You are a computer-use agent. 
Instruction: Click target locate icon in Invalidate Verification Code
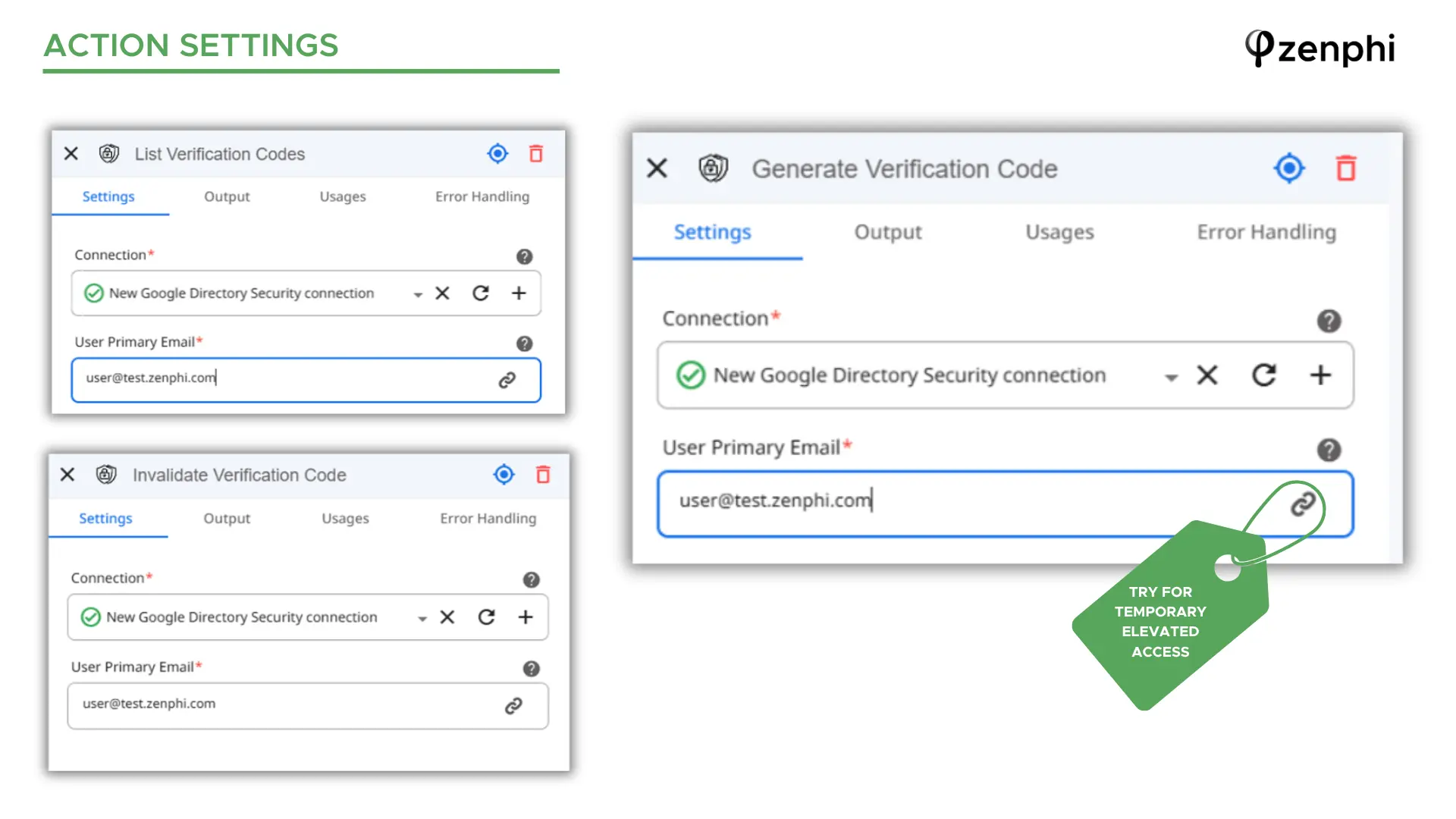[504, 475]
